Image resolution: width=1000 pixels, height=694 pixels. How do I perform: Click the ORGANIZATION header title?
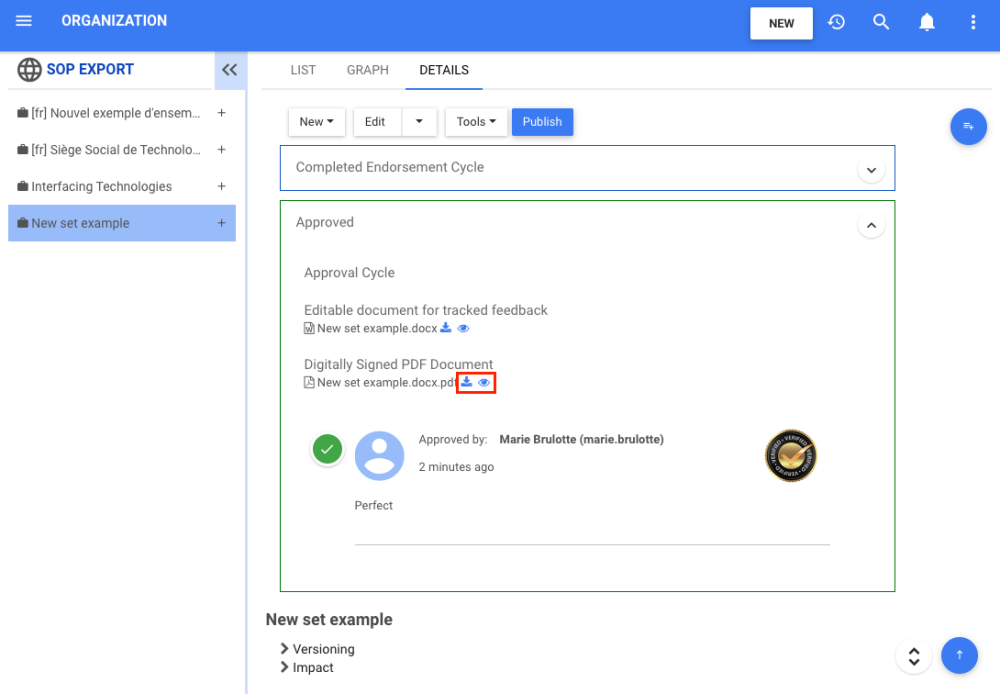(x=114, y=21)
